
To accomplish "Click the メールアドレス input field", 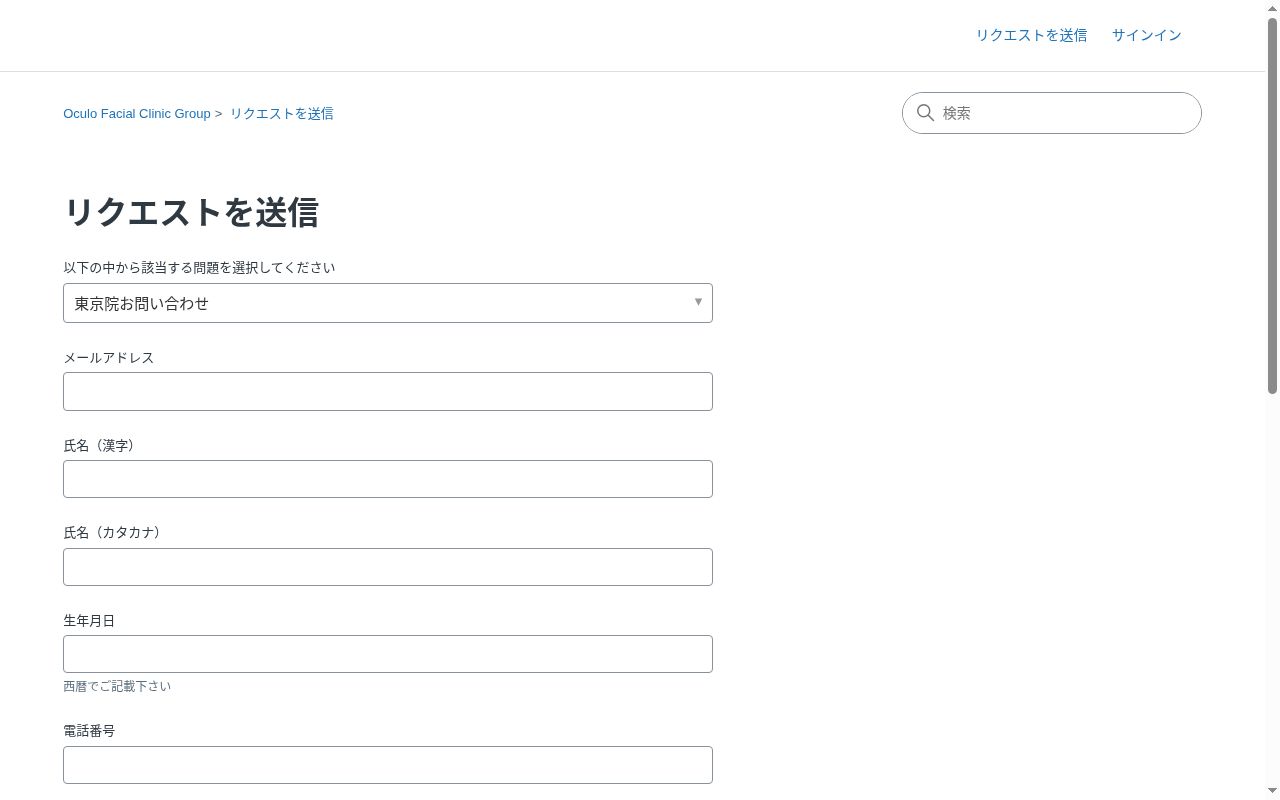I will (388, 392).
